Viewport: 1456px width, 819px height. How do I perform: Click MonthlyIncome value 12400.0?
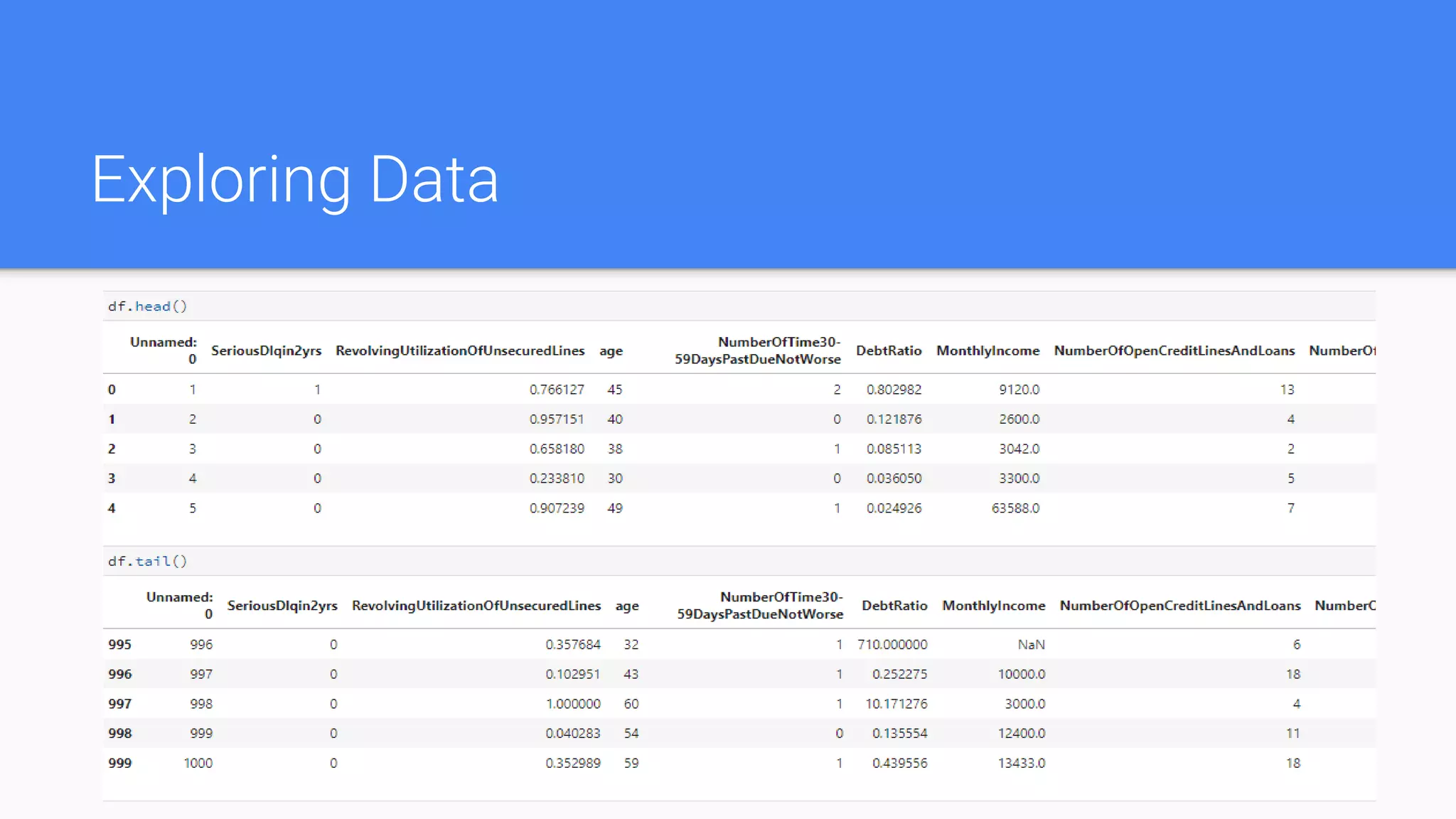[1022, 734]
